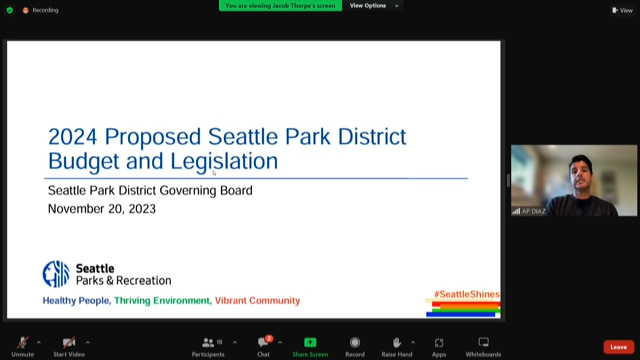640x360 pixels.
Task: Expand the arrow next to Raise Hand
Action: 413,342
